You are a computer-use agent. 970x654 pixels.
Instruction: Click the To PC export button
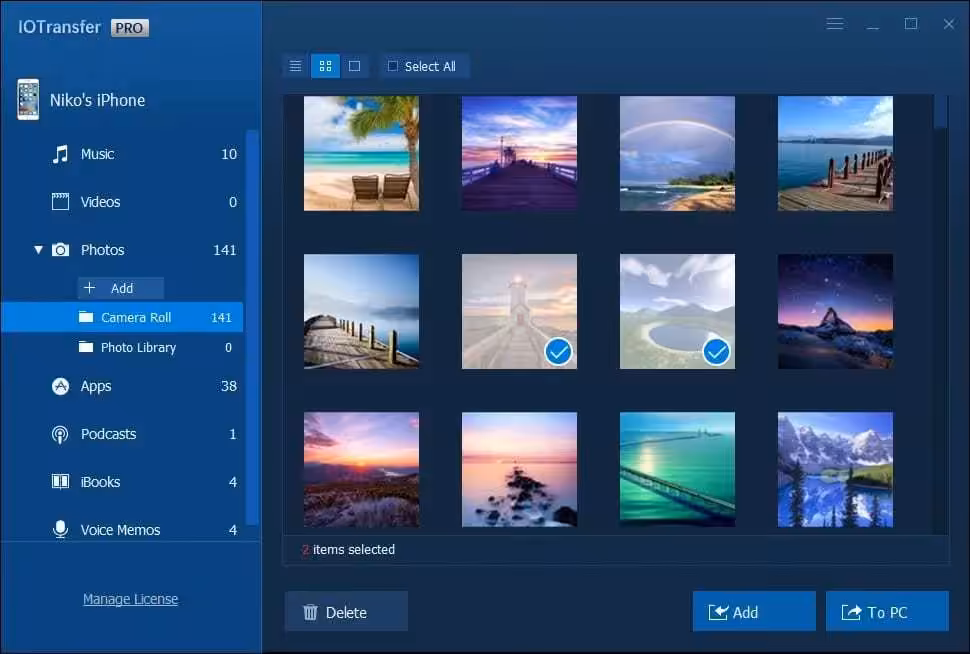[887, 612]
